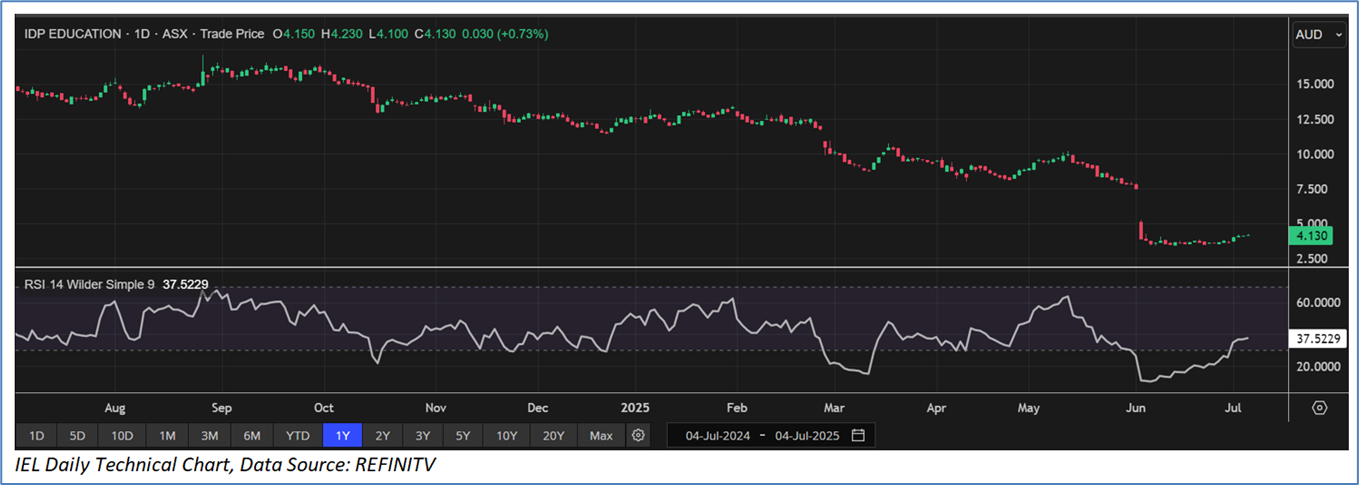Choose the 3M range button

[209, 436]
